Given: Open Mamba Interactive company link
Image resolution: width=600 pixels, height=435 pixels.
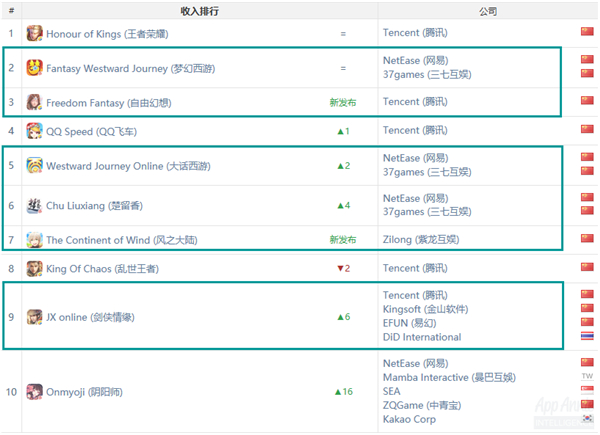Looking at the screenshot, I should (449, 378).
